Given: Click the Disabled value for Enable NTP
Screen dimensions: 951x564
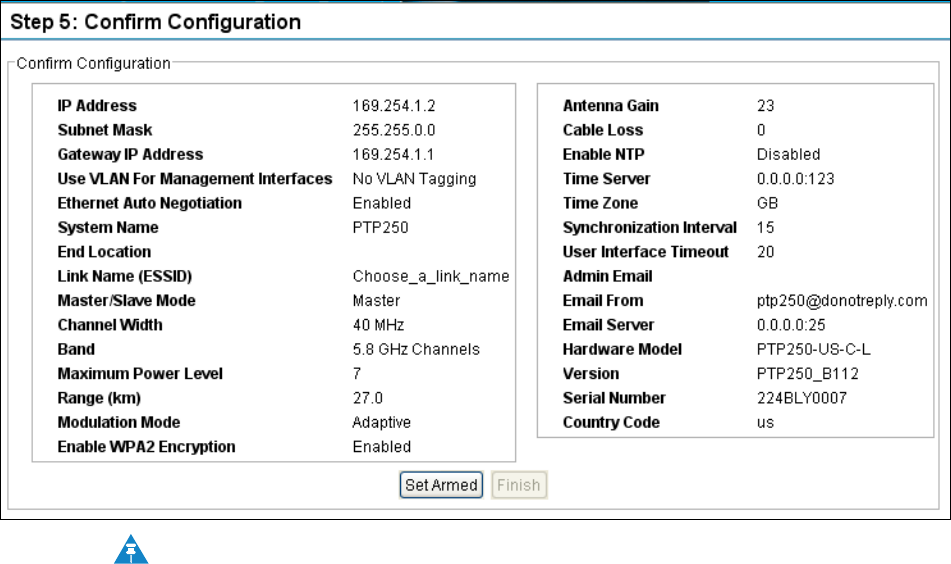Looking at the screenshot, I should coord(788,155).
